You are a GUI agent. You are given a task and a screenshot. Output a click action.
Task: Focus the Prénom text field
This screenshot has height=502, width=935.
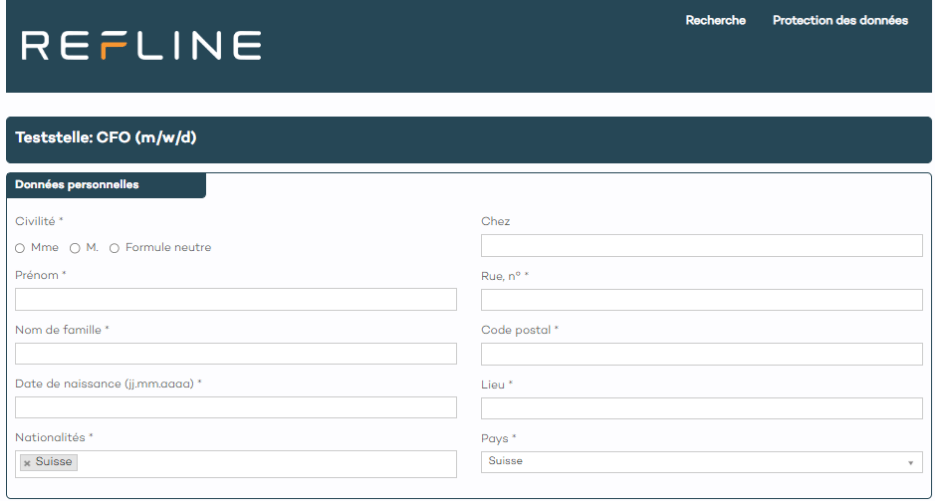tap(236, 299)
